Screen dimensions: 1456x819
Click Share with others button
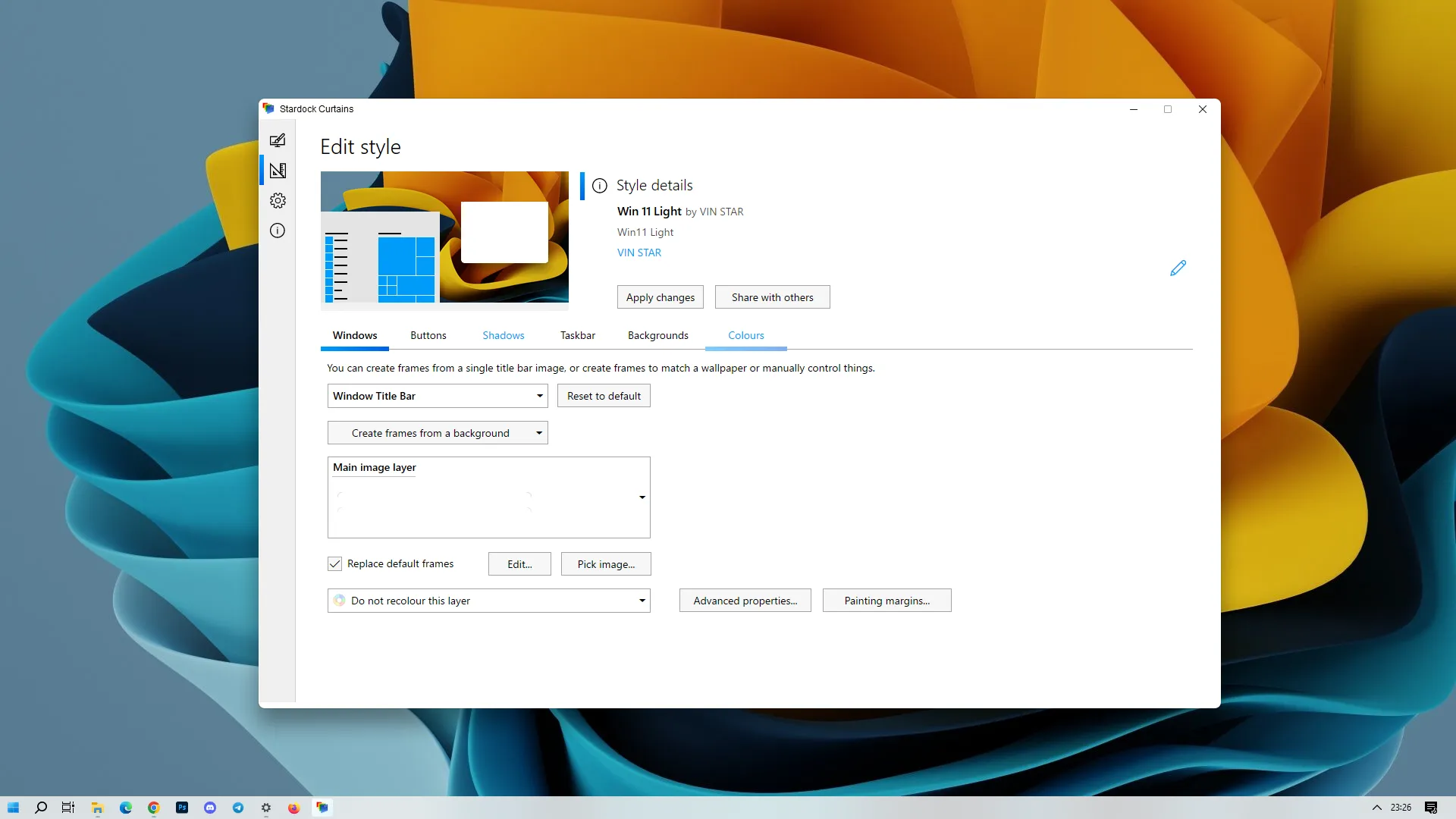coord(773,297)
